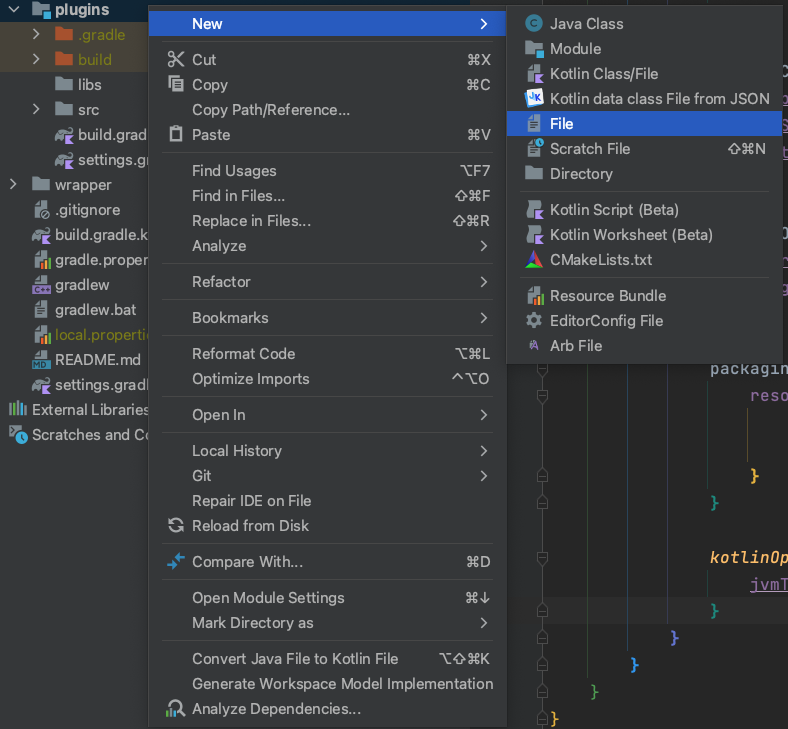Click the Kotlin Class/File icon

click(535, 73)
